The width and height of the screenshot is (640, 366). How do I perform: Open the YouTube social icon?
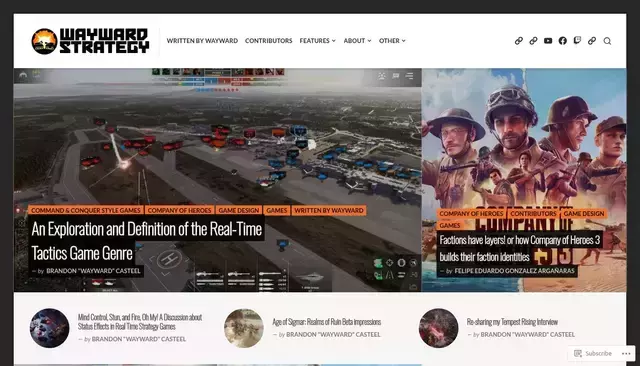pyautogui.click(x=548, y=41)
